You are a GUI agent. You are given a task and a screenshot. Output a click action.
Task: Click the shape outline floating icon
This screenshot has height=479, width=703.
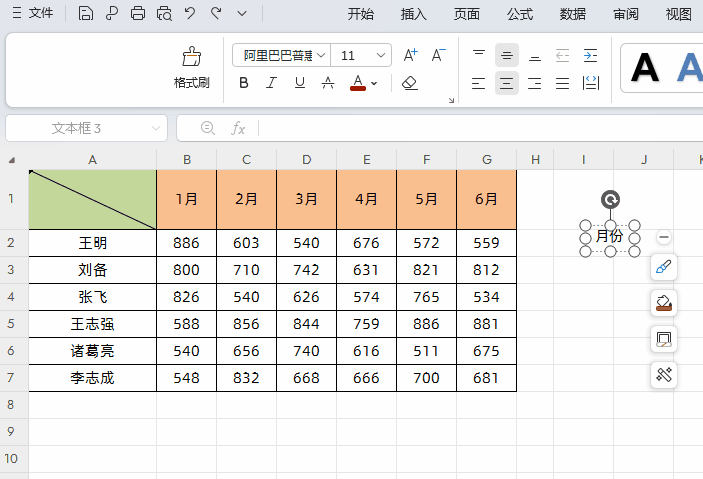coord(663,339)
